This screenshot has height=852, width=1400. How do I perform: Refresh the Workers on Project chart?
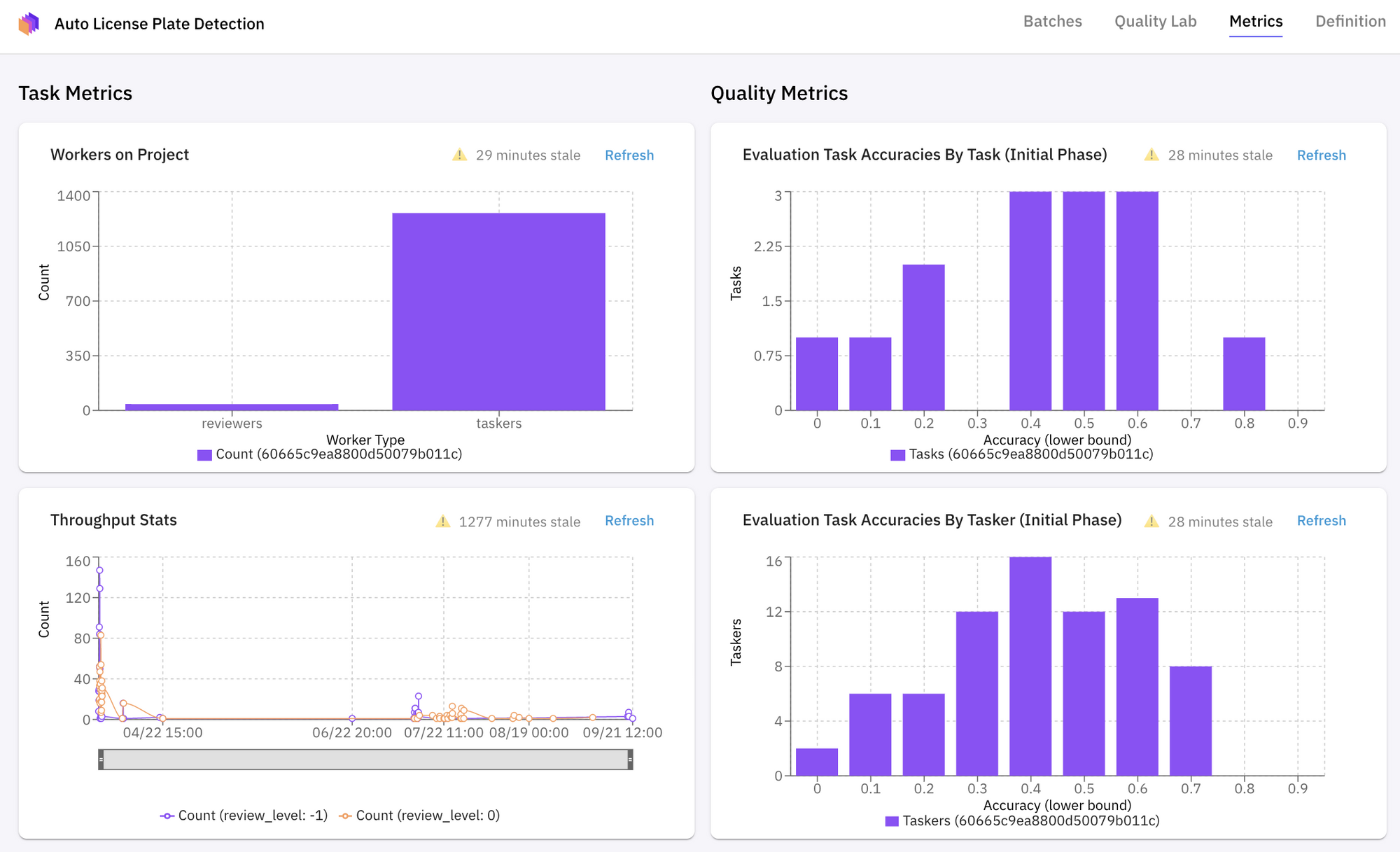tap(629, 155)
